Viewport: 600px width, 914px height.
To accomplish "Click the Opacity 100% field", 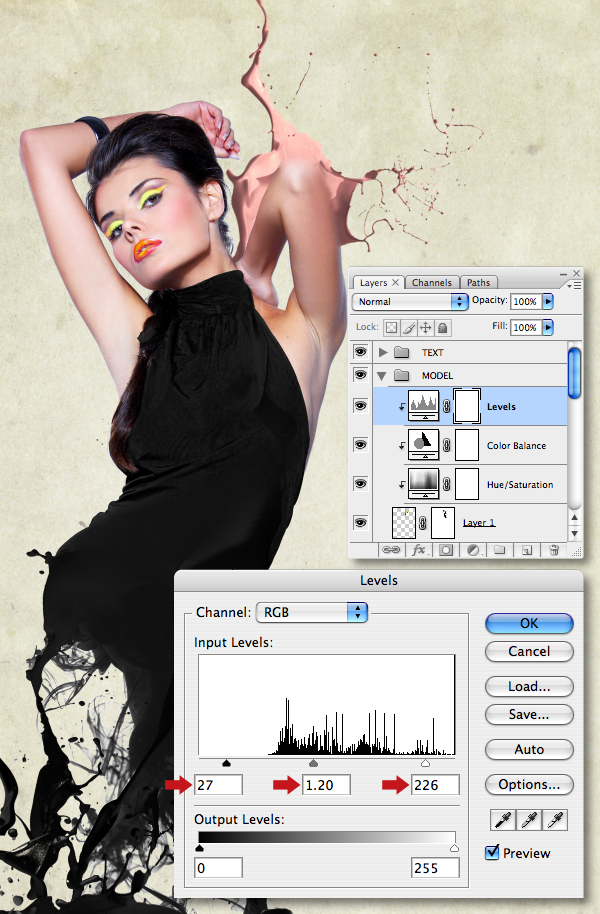I will click(526, 301).
